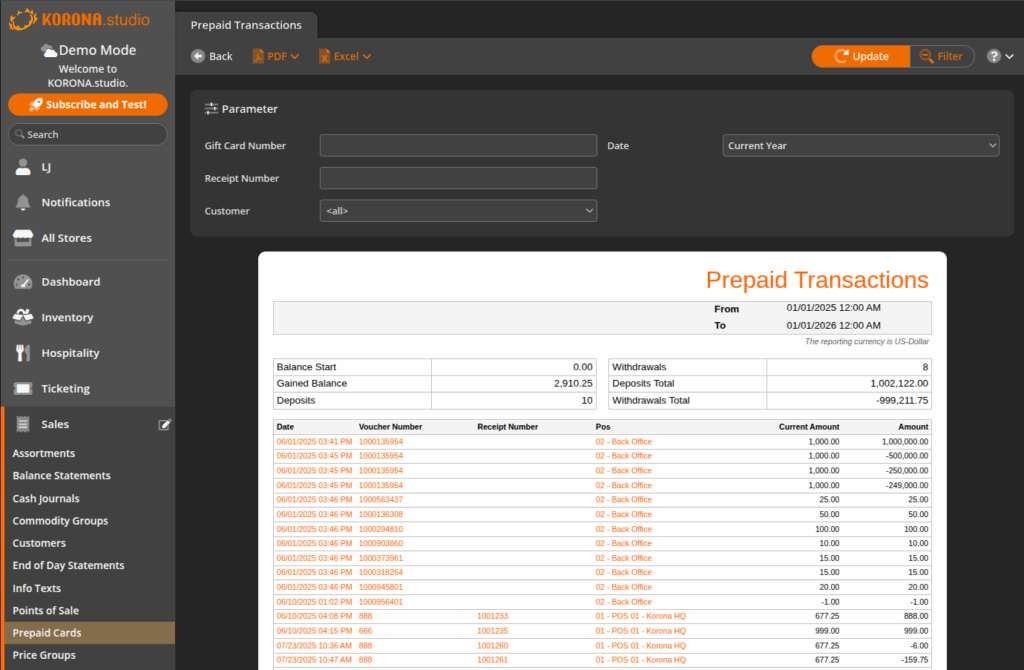Image resolution: width=1024 pixels, height=670 pixels.
Task: Click the Voucher Number column header
Action: coord(391,427)
